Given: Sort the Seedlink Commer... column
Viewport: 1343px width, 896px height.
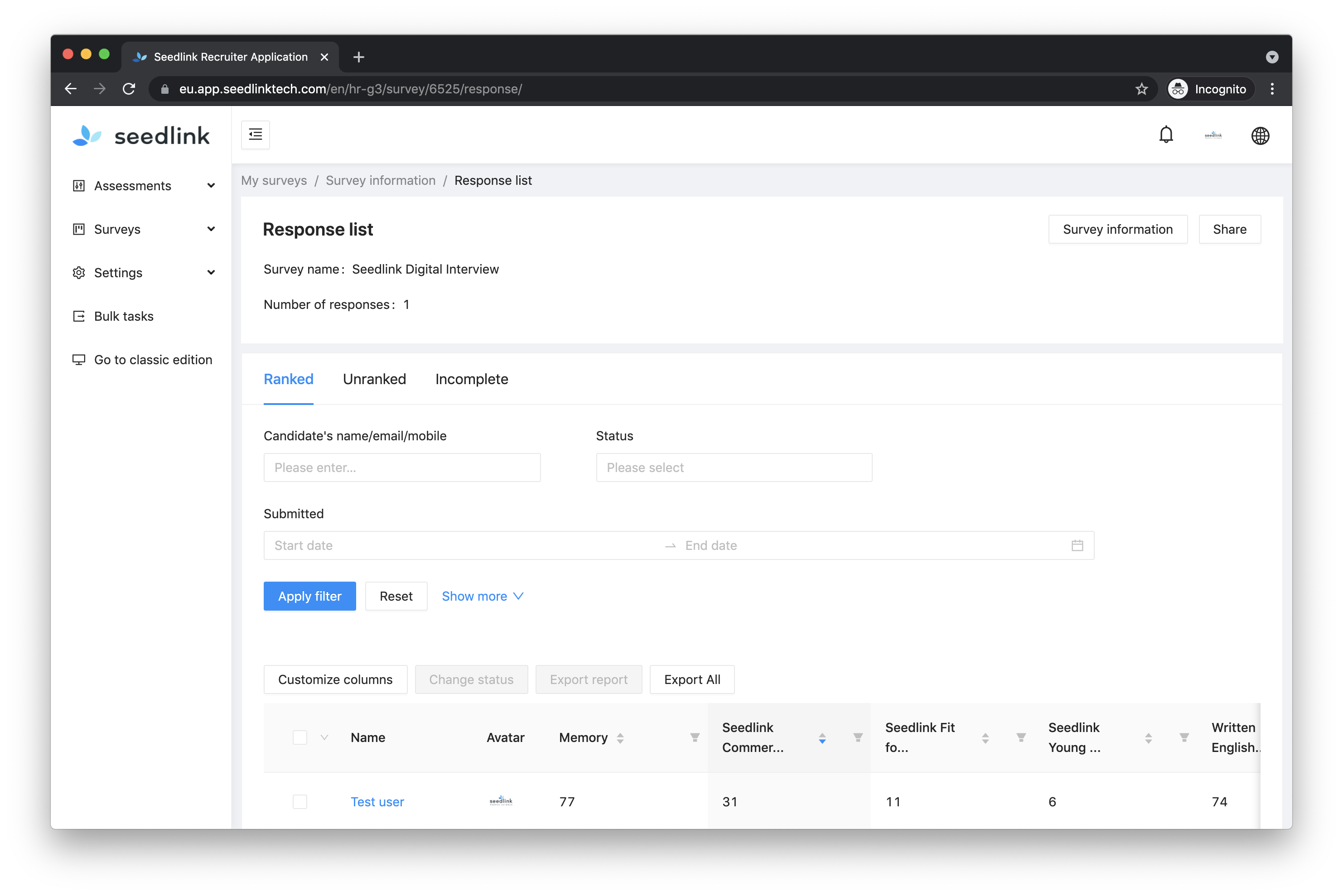Looking at the screenshot, I should click(x=822, y=738).
